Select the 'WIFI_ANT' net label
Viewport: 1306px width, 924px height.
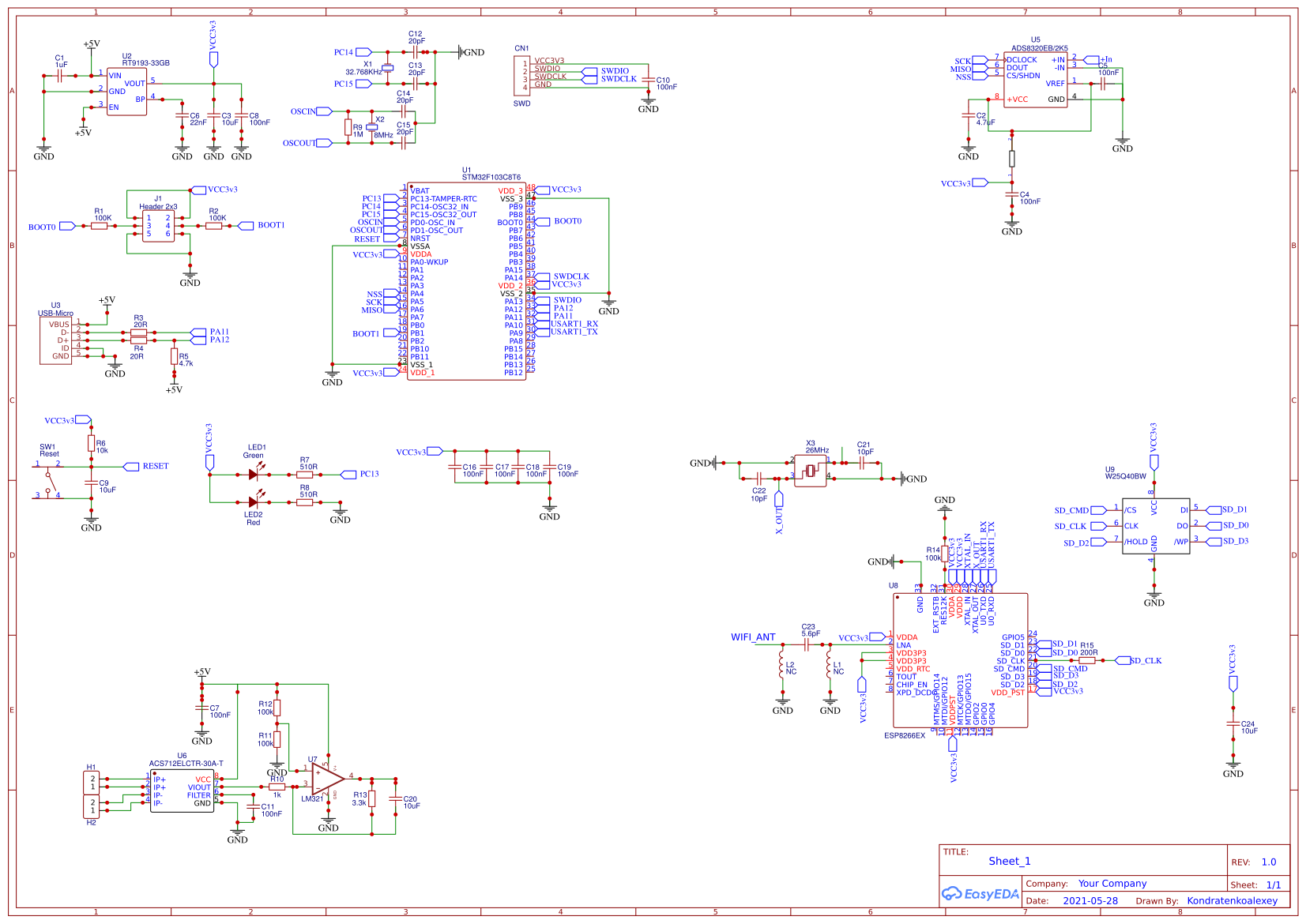pyautogui.click(x=753, y=637)
